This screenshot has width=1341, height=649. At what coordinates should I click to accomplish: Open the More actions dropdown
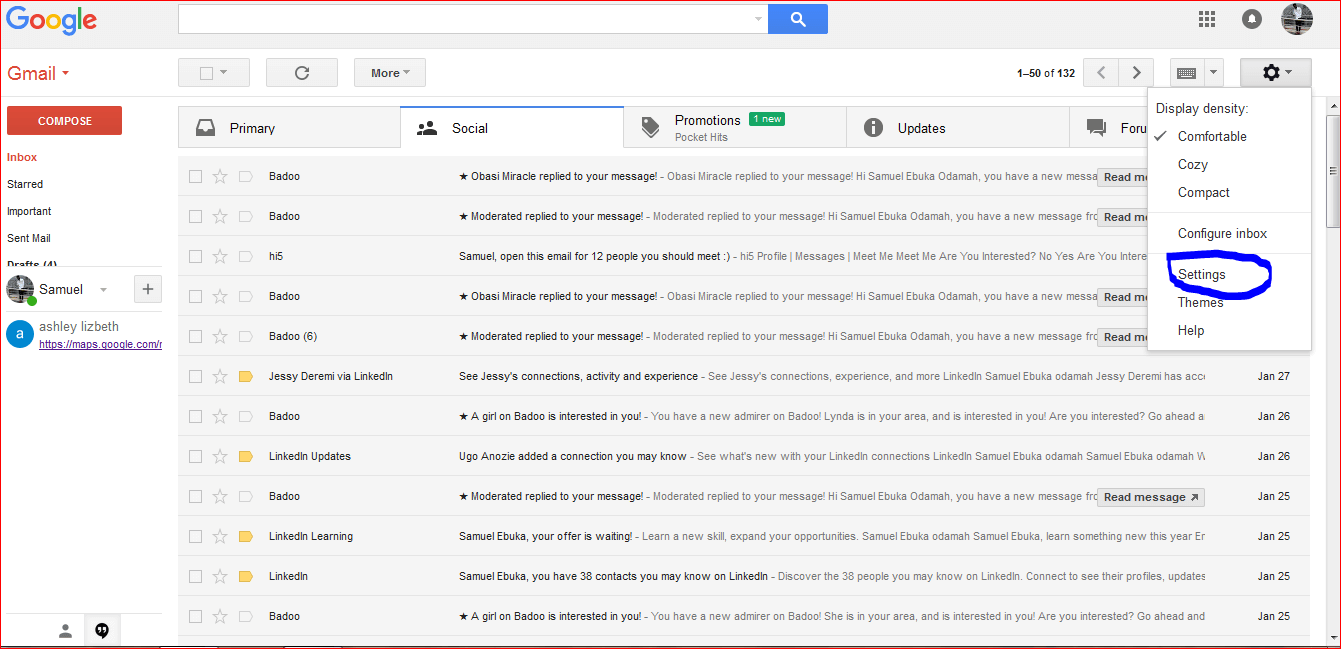click(390, 73)
